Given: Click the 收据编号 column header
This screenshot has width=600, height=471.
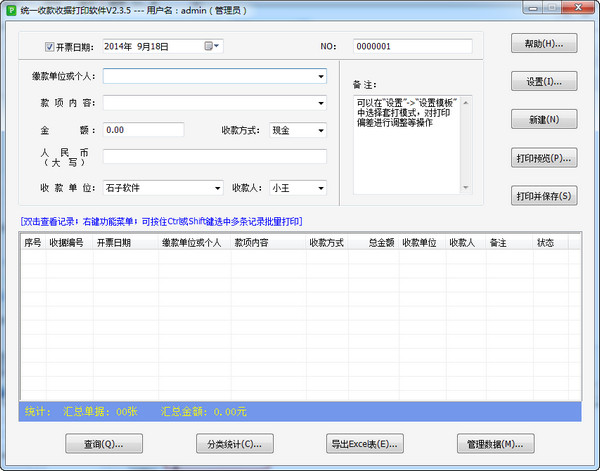Looking at the screenshot, I should click(x=66, y=243).
